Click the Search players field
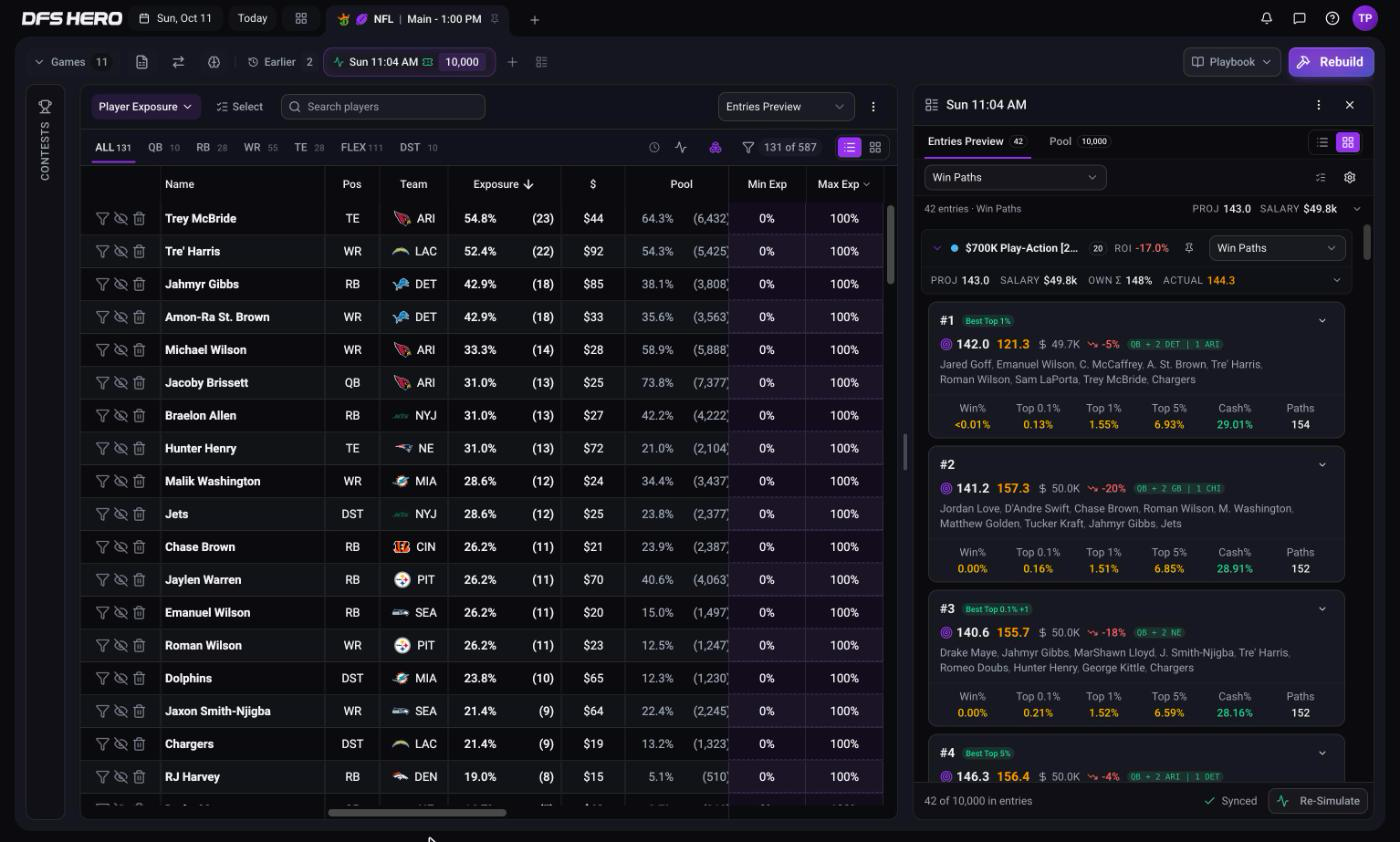1400x842 pixels. tap(383, 106)
